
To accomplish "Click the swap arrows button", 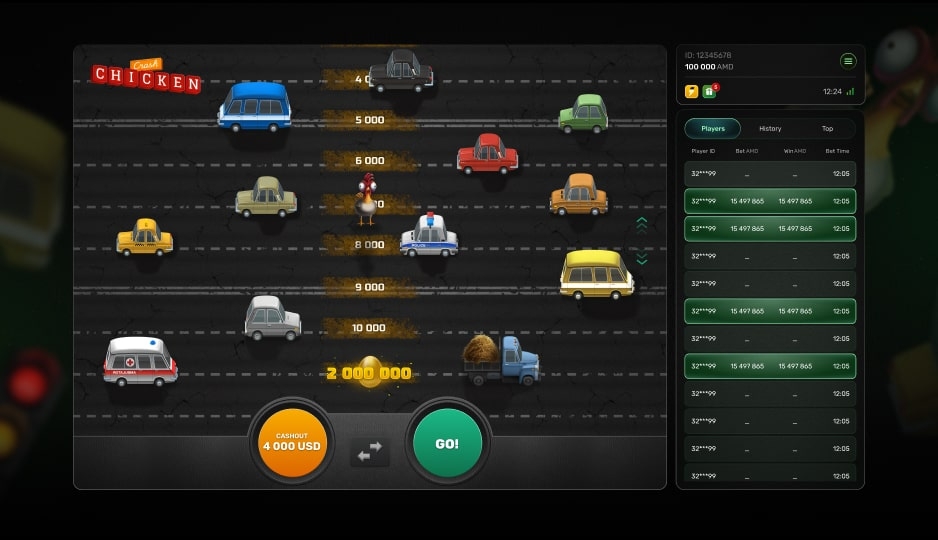I will (369, 452).
